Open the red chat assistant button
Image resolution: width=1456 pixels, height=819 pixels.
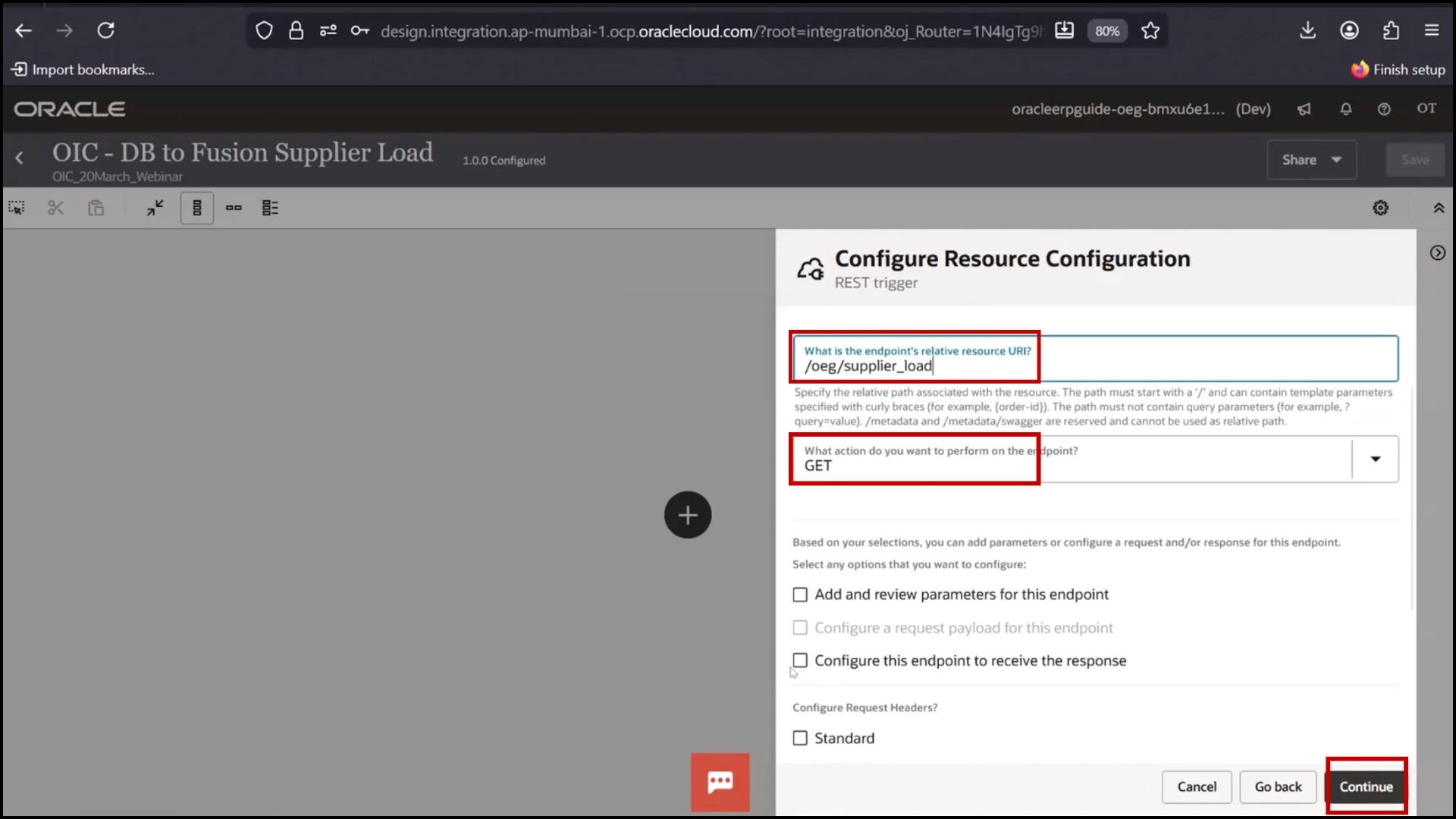[x=720, y=782]
